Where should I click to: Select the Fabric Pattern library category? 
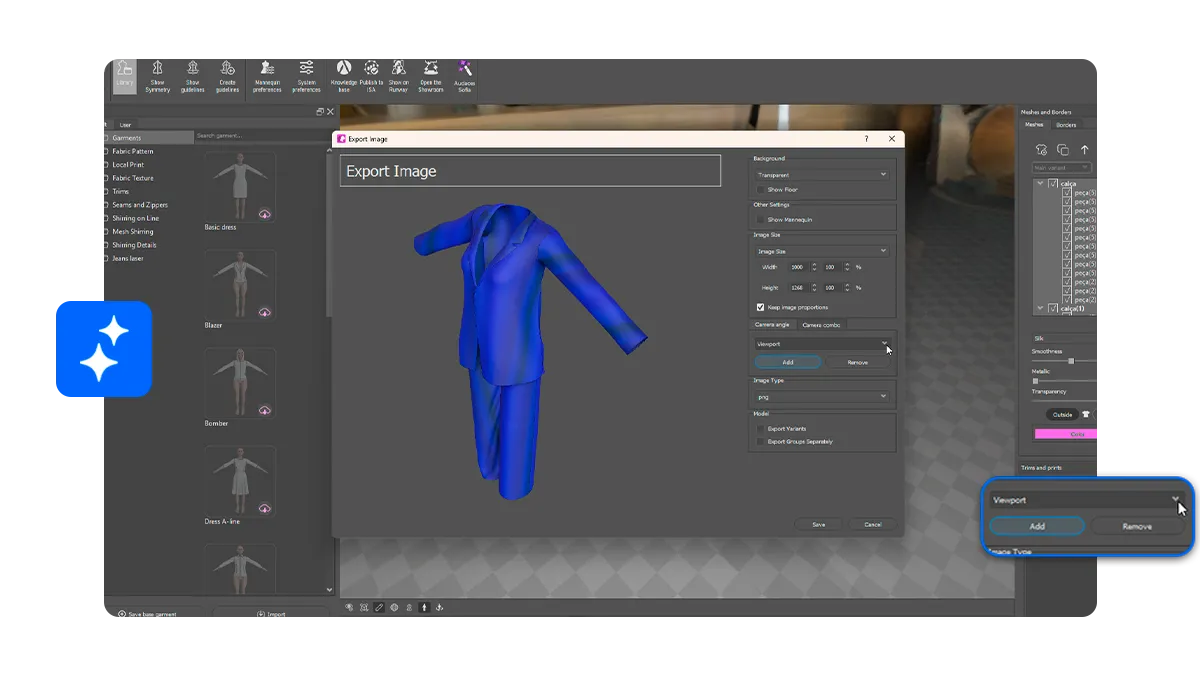click(133, 151)
